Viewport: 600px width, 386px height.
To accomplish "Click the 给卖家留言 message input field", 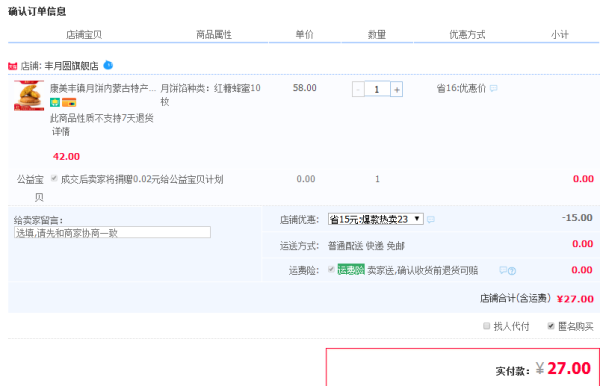I will 112,232.
